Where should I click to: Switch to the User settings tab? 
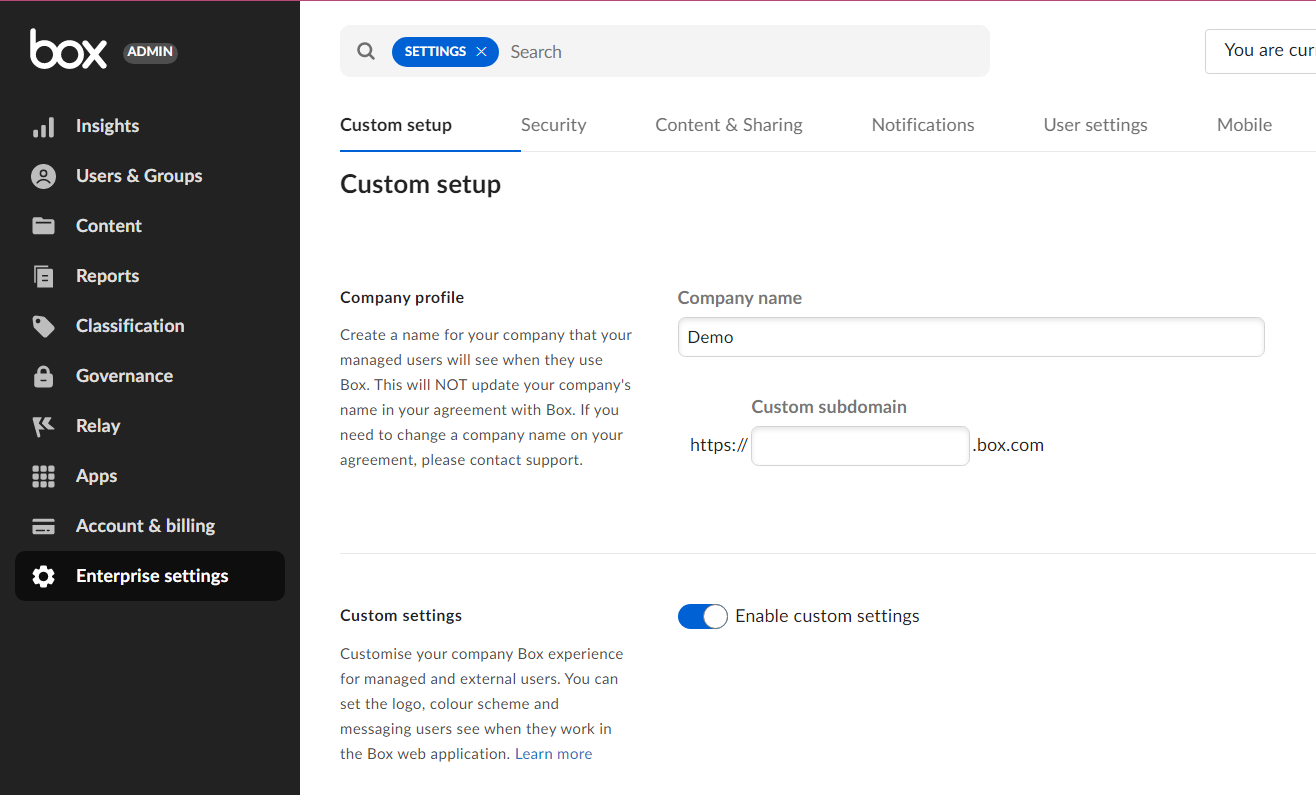pyautogui.click(x=1096, y=125)
